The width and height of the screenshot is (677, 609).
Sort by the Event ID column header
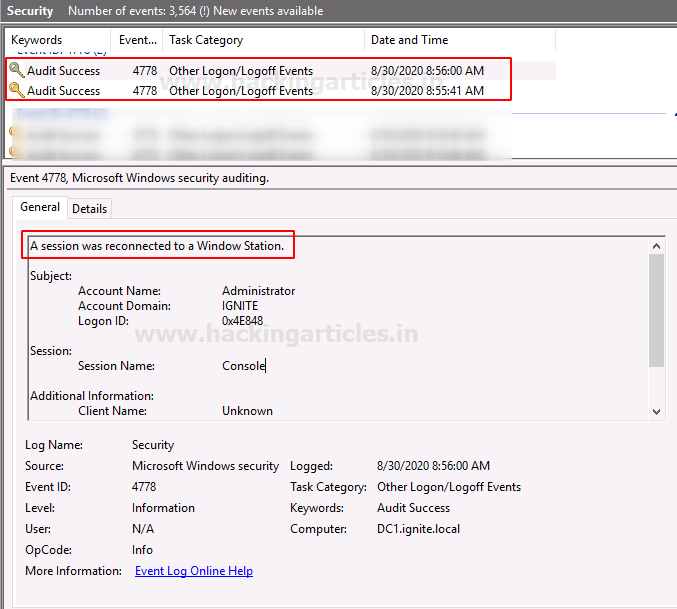137,40
